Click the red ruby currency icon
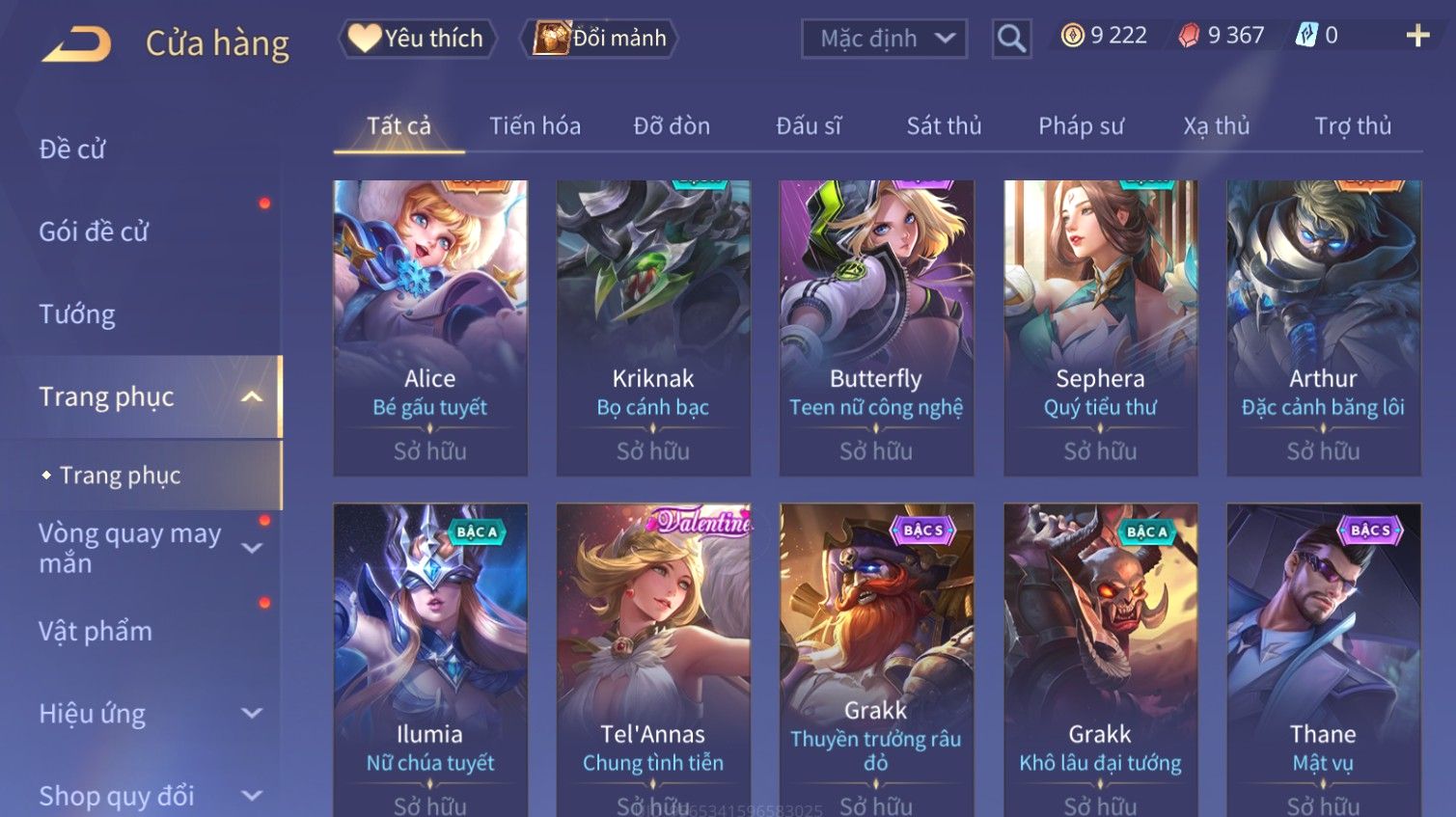This screenshot has width=1456, height=817. point(1189,36)
